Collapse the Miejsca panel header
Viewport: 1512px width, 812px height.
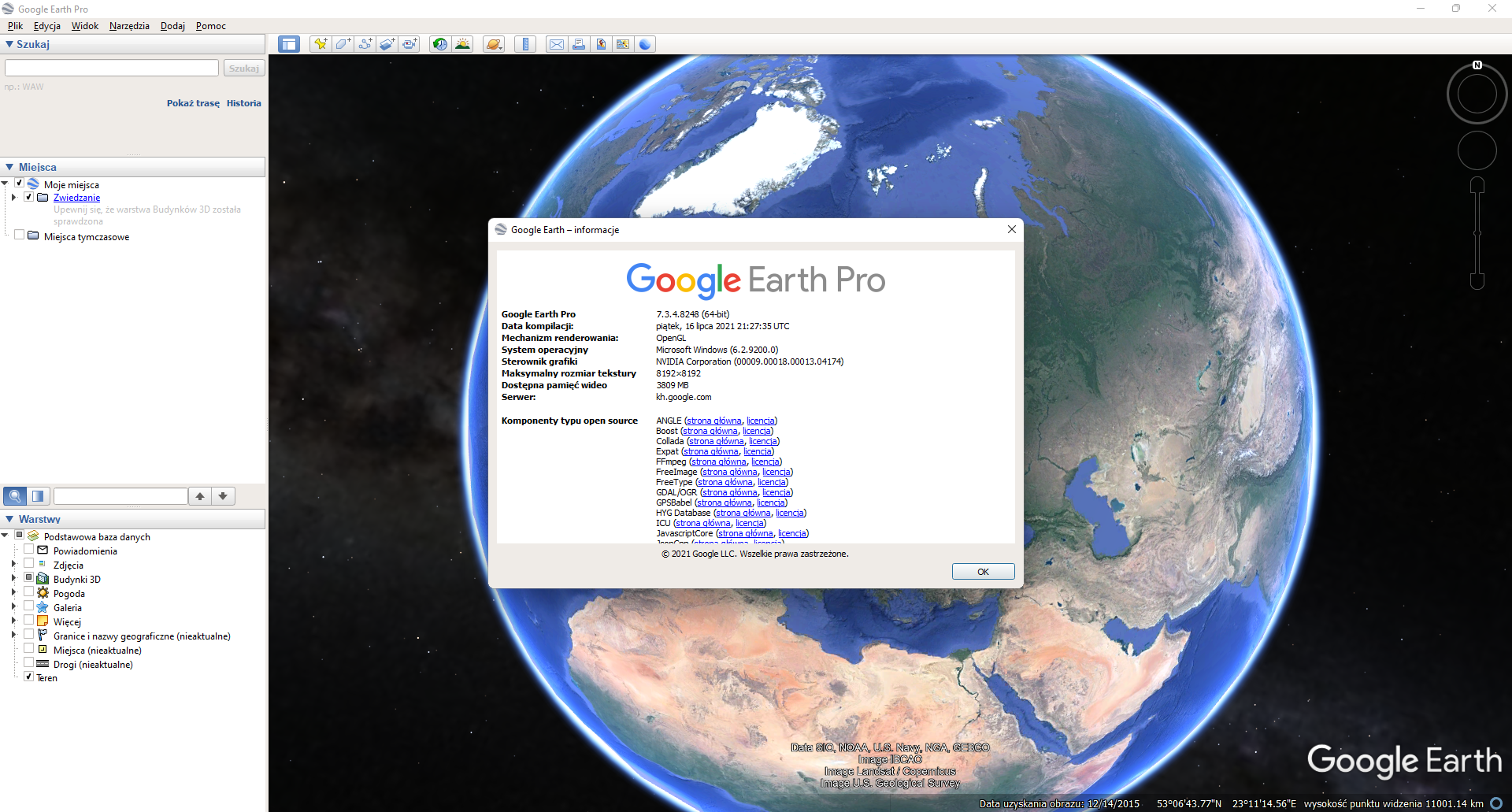133,167
